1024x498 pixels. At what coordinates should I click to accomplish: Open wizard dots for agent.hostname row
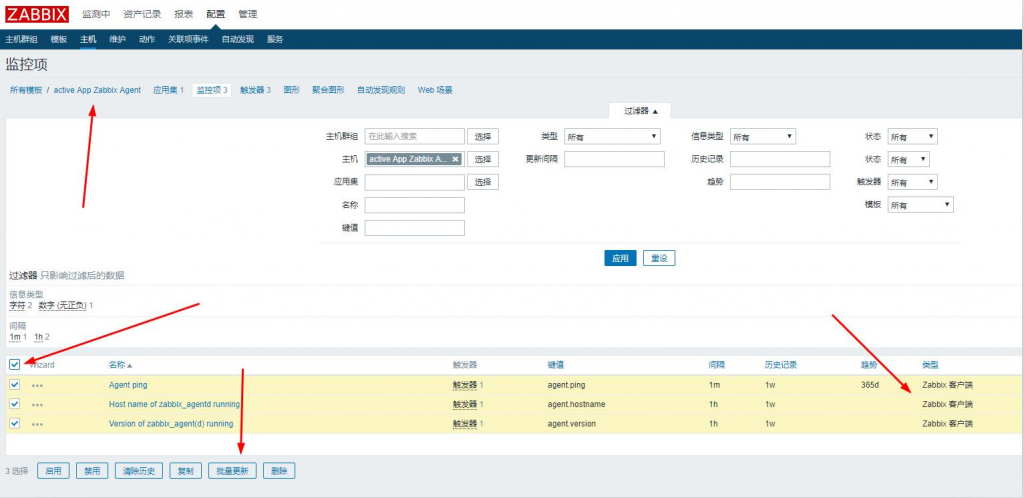point(37,405)
